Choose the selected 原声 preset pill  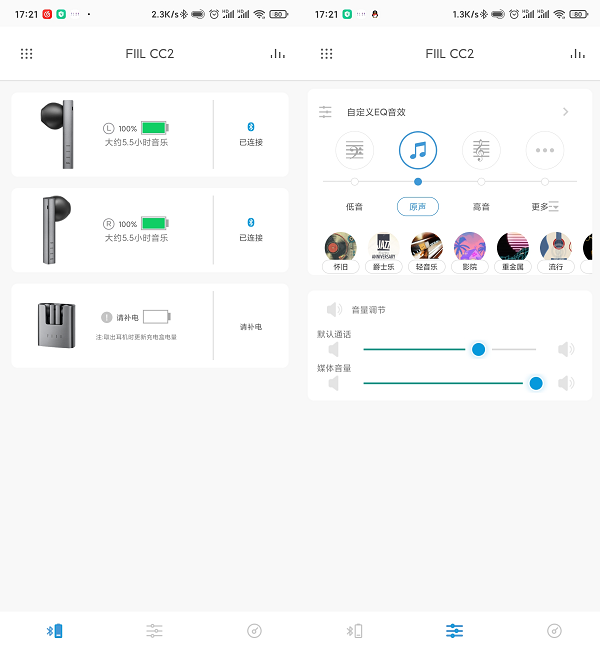click(418, 207)
